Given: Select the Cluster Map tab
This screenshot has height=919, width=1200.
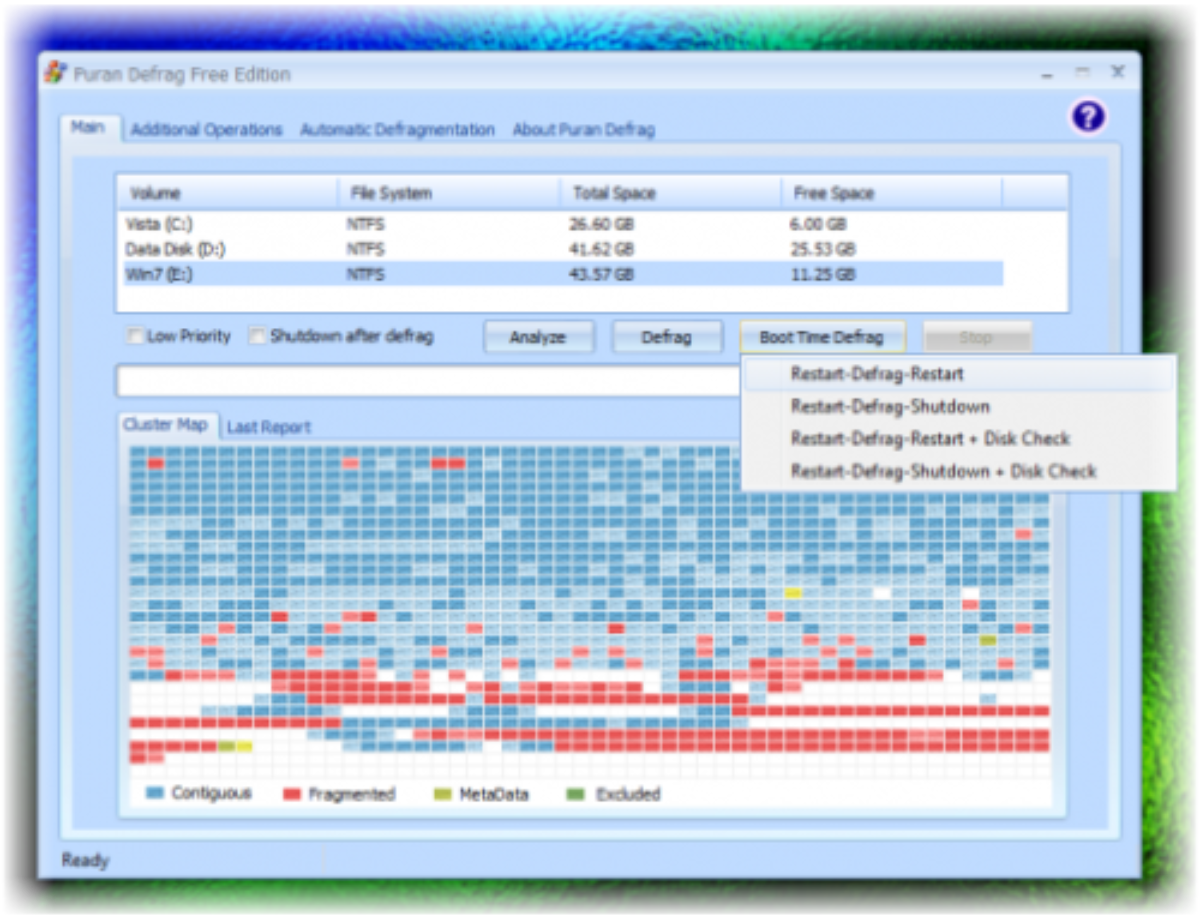Looking at the screenshot, I should [x=166, y=425].
